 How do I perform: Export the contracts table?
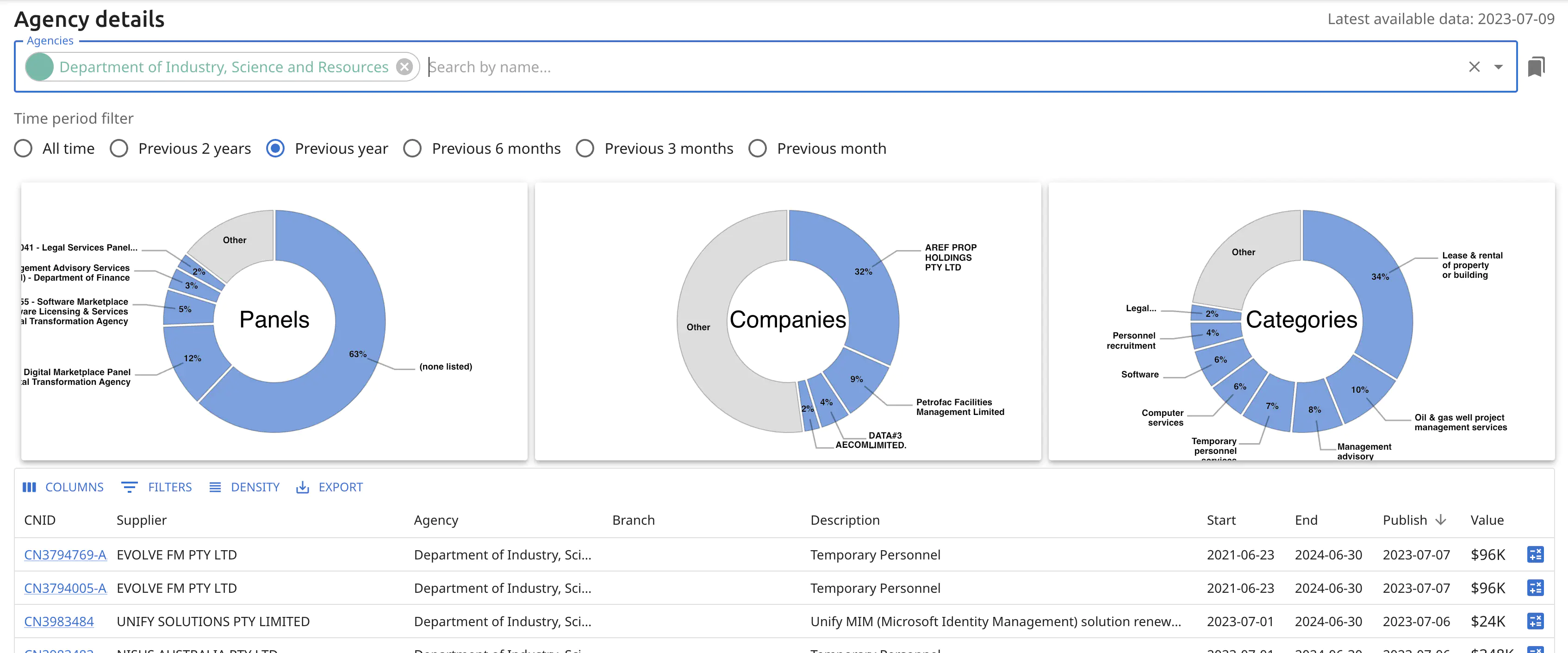pos(330,487)
